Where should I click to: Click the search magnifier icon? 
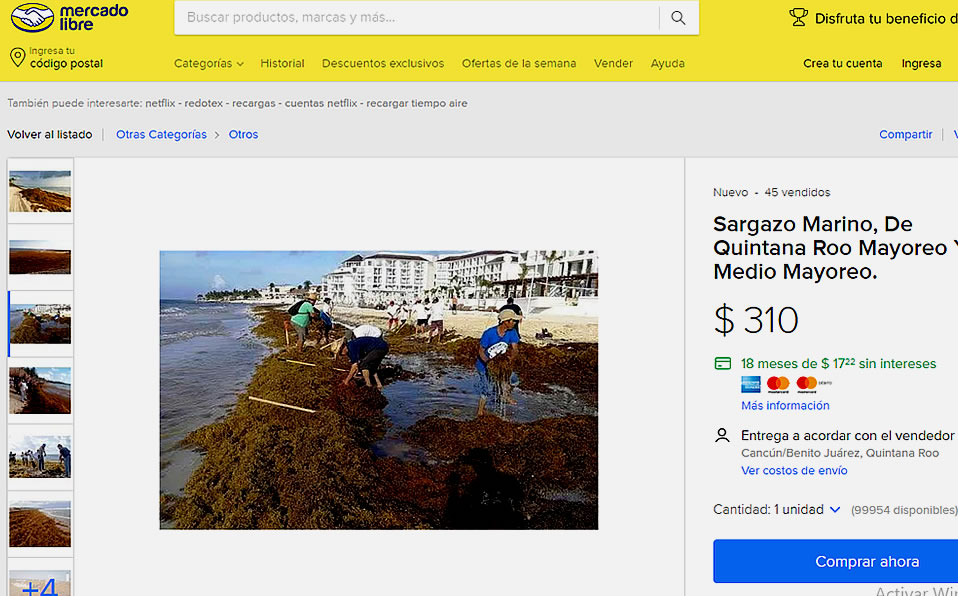pos(678,18)
